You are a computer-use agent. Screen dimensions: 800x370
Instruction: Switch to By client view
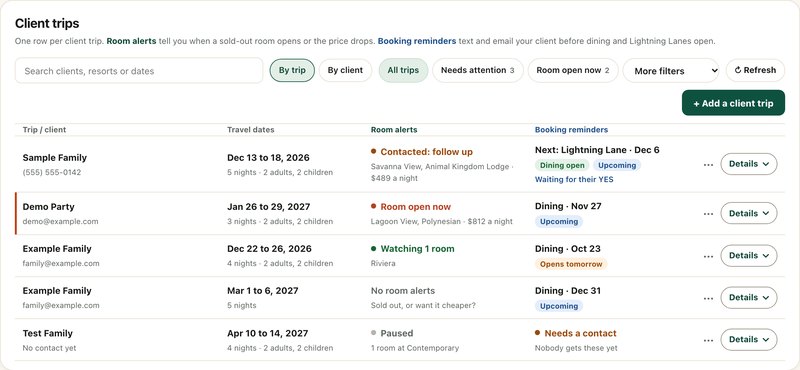point(345,70)
